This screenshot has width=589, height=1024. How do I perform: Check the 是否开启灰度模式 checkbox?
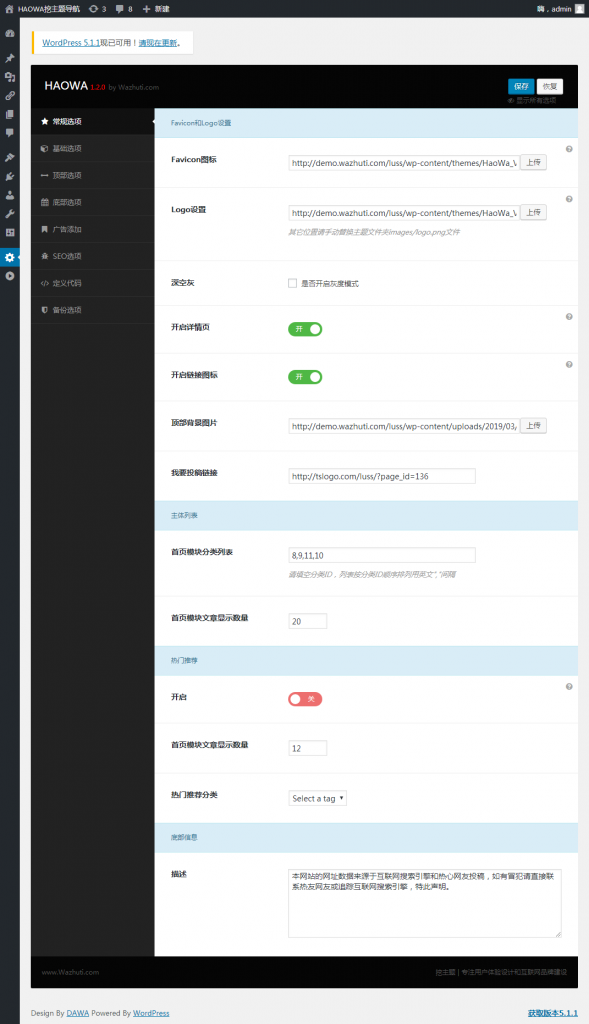pos(293,283)
